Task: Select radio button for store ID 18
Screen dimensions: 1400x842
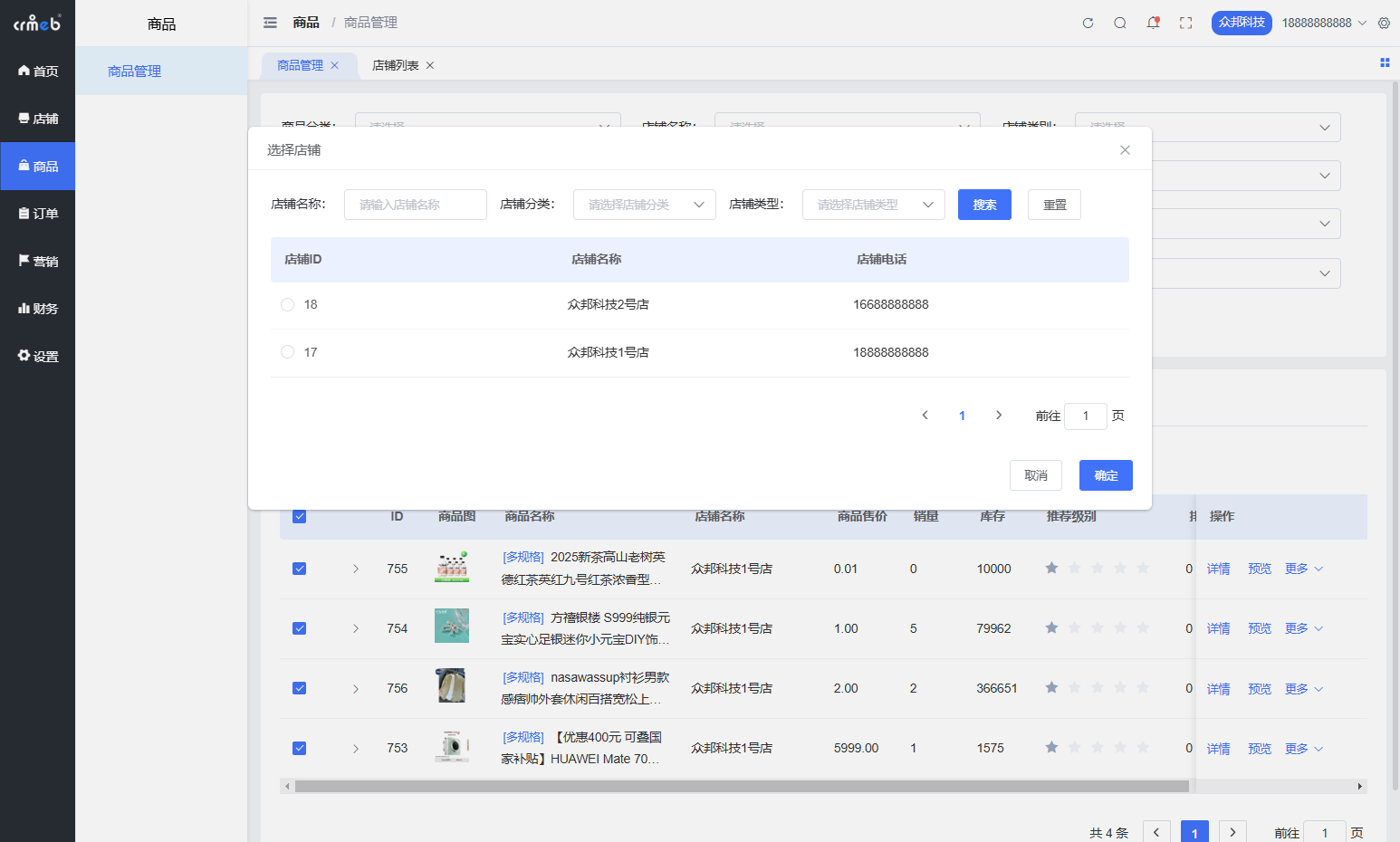Action: 287,305
